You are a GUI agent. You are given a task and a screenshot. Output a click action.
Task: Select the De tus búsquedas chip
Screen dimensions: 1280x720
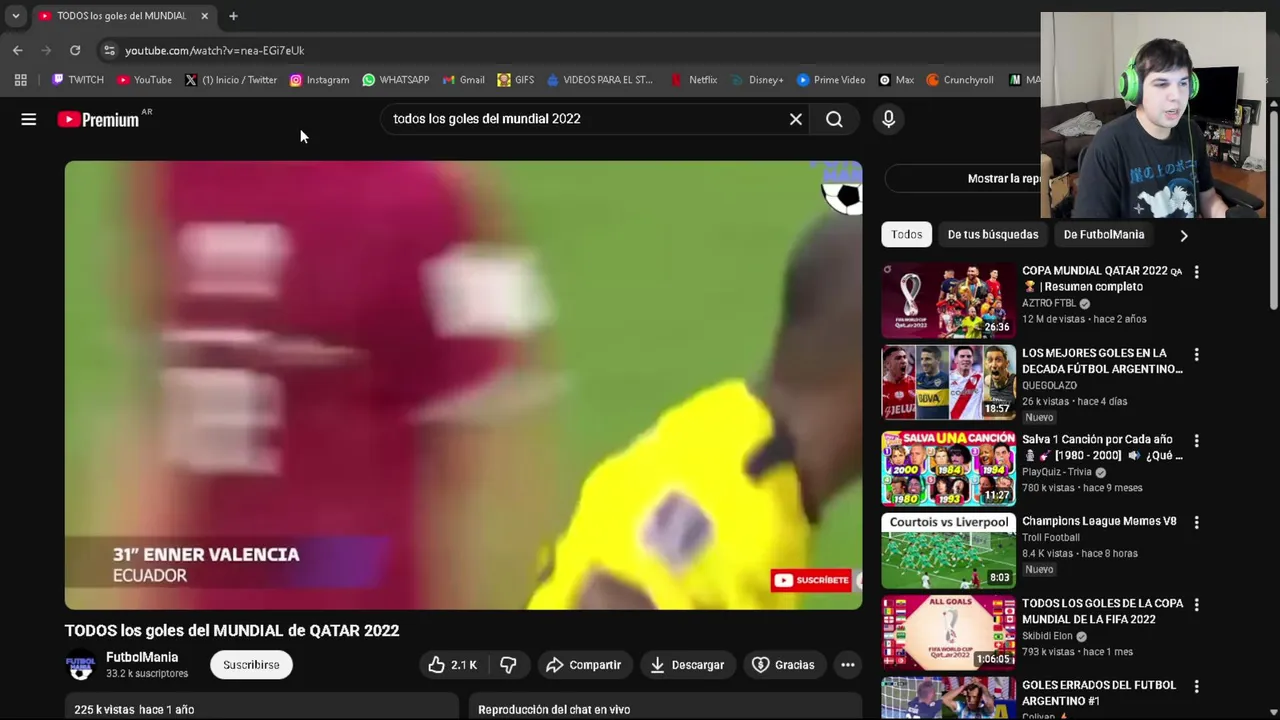[993, 235]
